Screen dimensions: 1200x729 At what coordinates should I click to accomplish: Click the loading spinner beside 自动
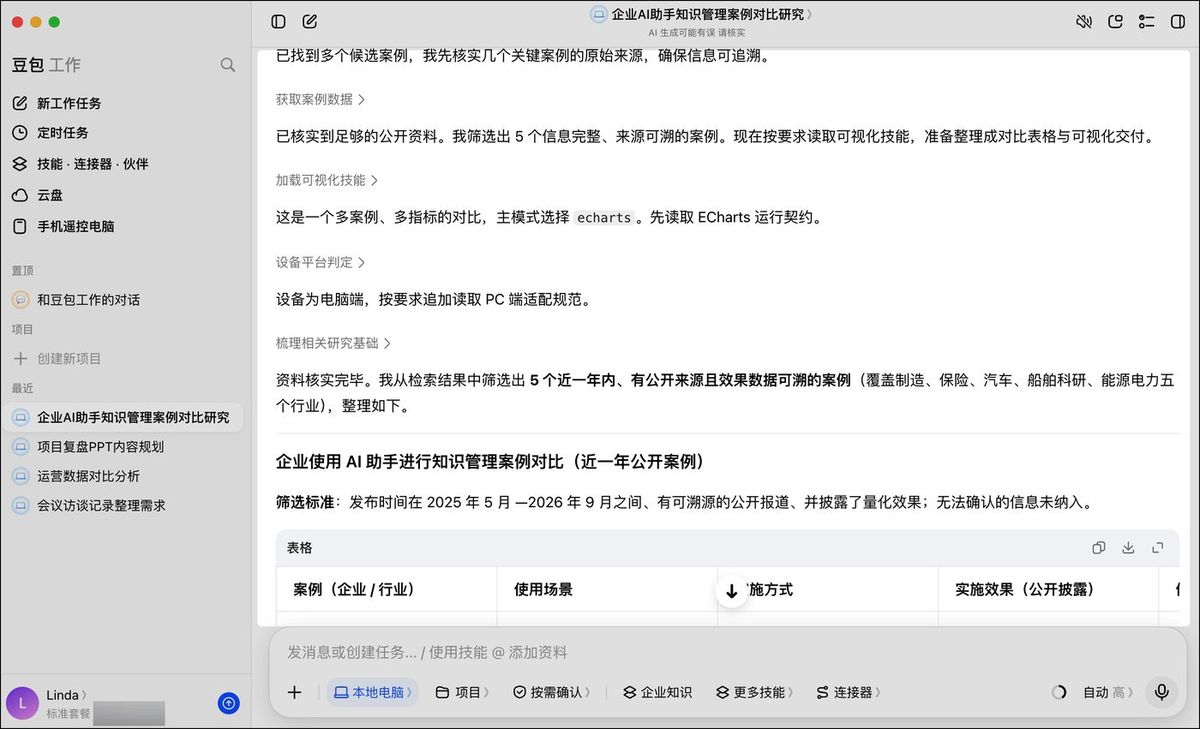(1059, 692)
